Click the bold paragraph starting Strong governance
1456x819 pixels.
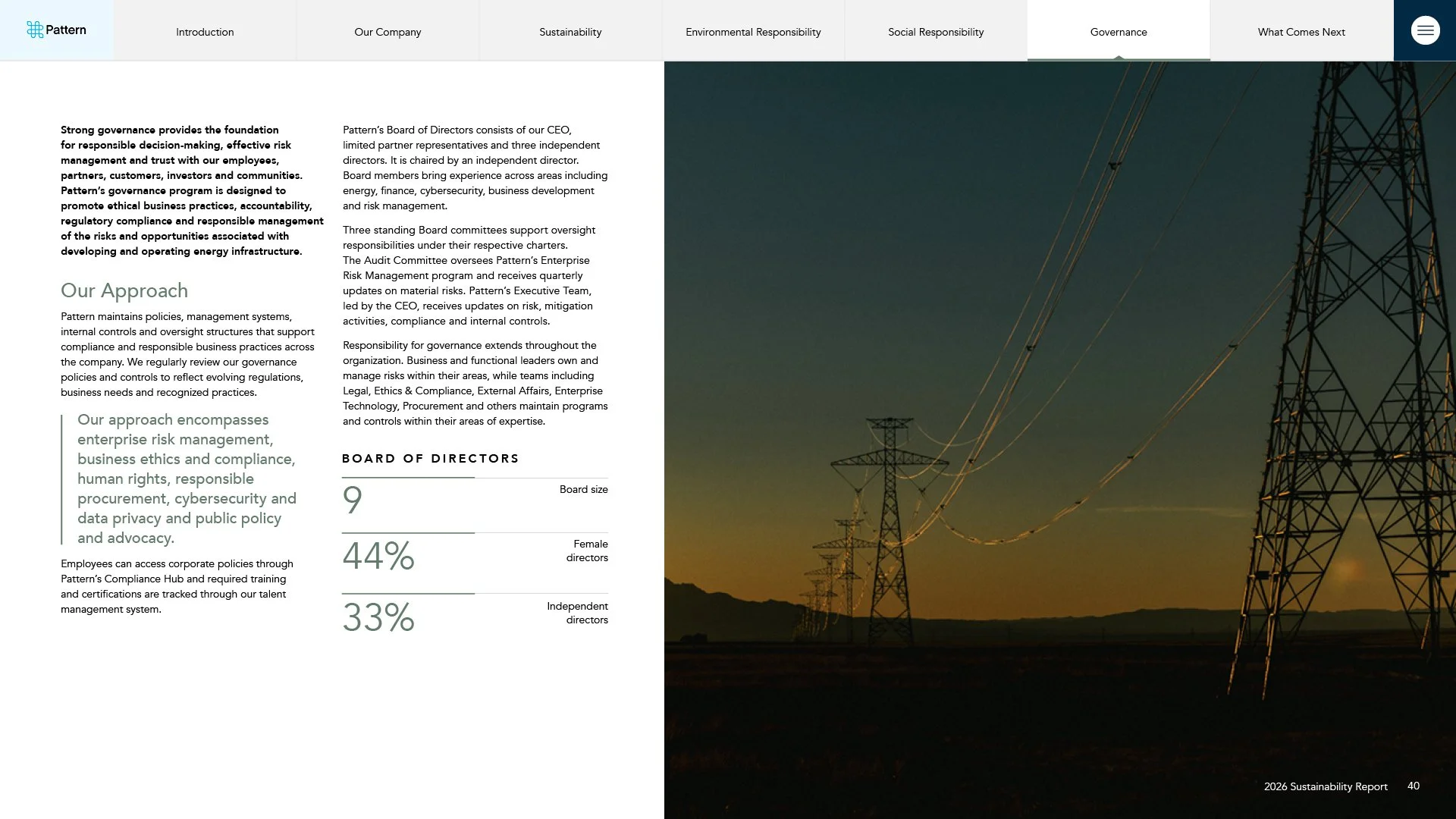192,191
